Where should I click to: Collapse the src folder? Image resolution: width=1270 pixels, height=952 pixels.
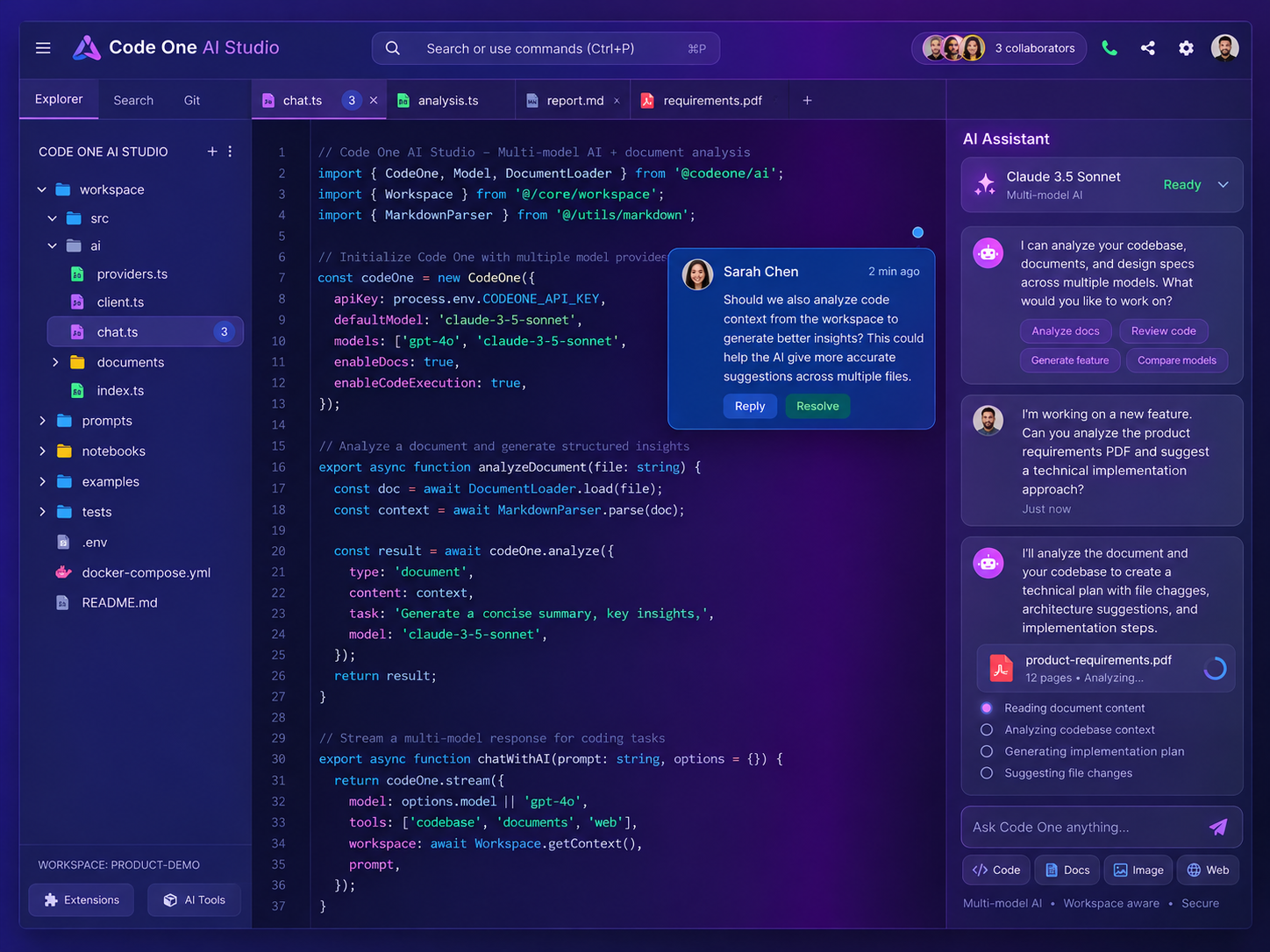click(53, 218)
